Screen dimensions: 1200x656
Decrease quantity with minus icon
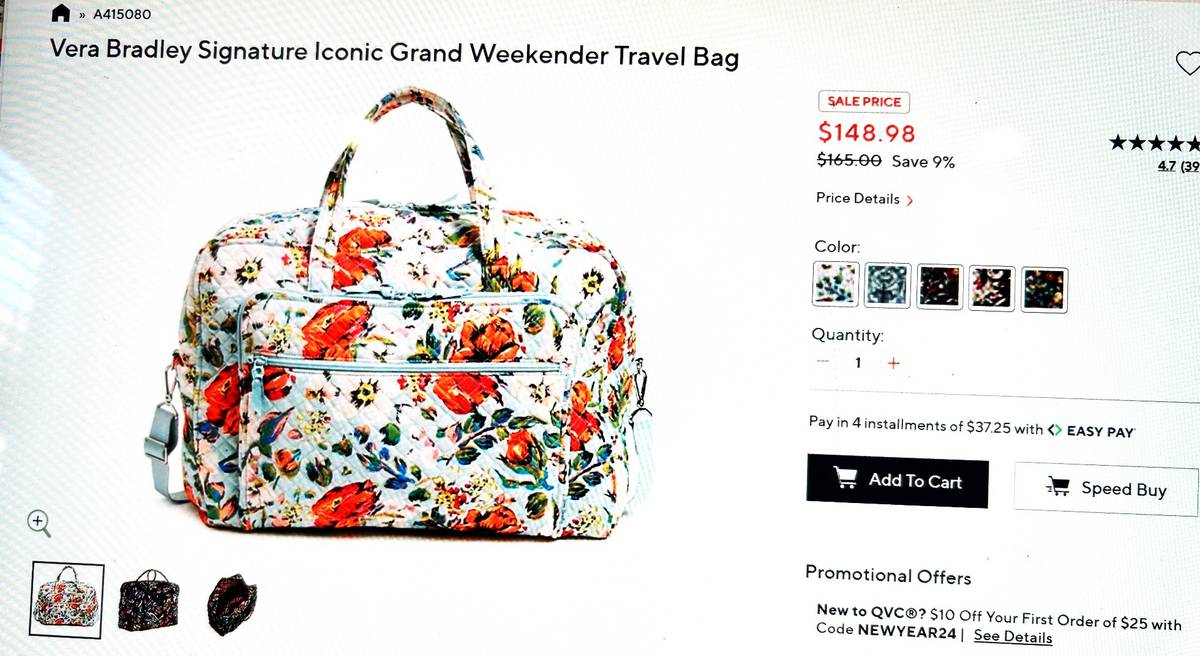point(822,362)
